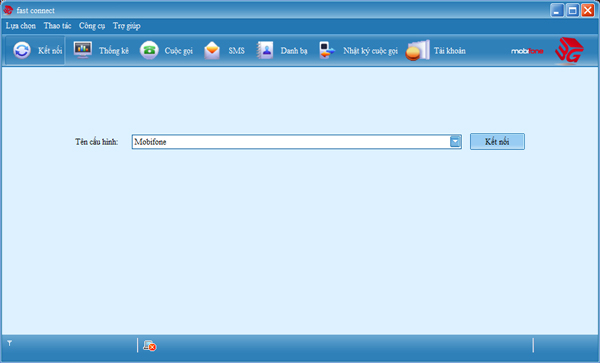Open the Công cụ menu
600x363 pixels.
(92, 26)
